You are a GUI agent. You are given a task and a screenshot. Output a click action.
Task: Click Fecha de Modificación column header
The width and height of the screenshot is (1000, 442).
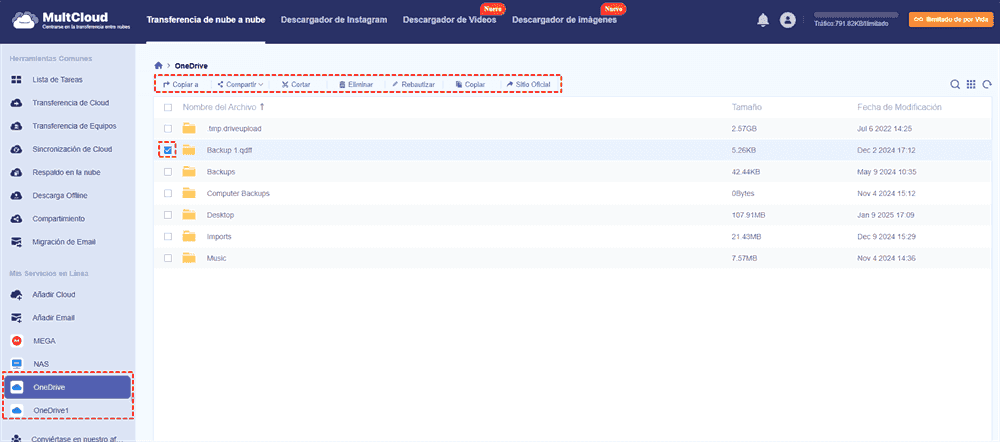tap(899, 107)
